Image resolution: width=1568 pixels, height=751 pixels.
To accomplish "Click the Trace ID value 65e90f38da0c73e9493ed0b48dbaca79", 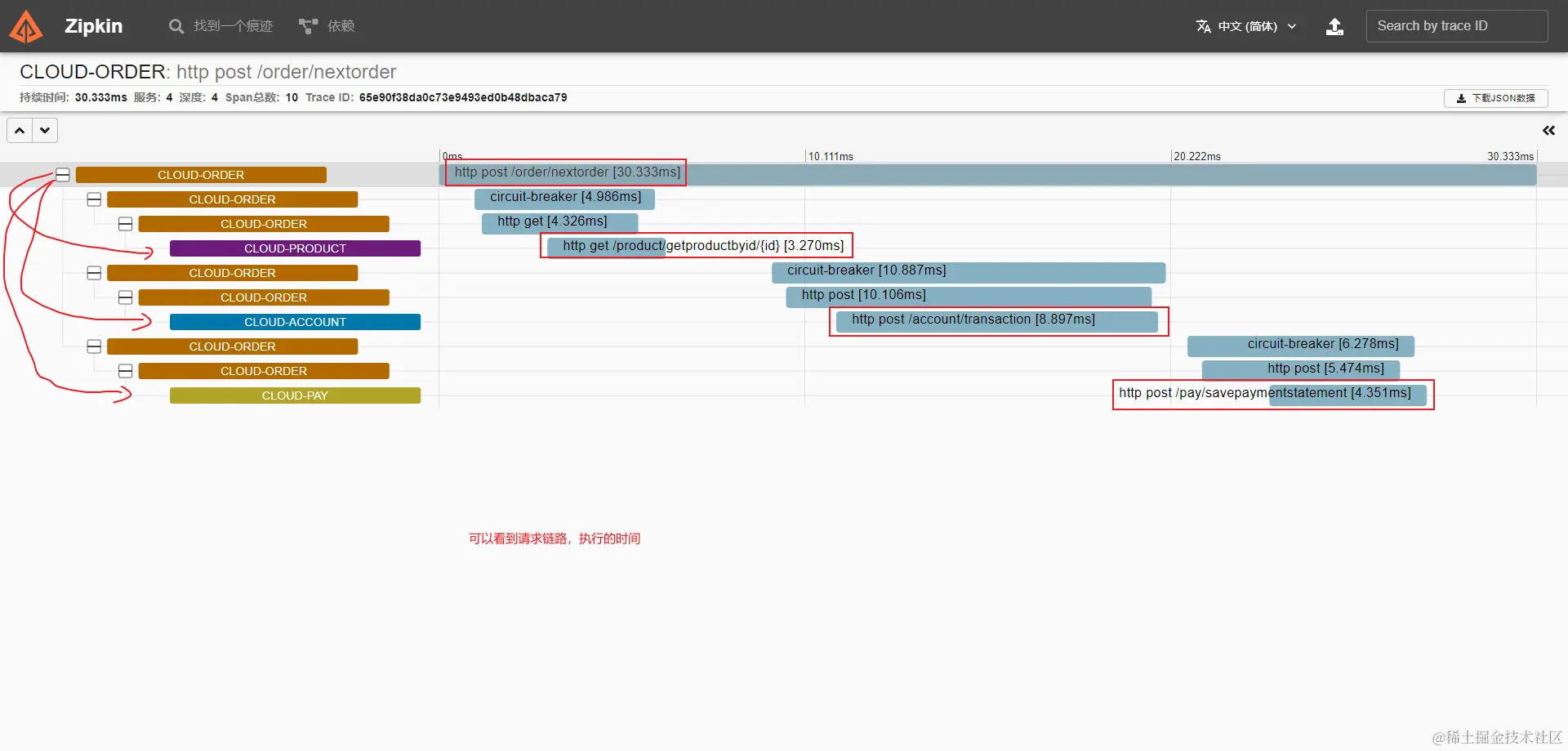I will tap(463, 97).
